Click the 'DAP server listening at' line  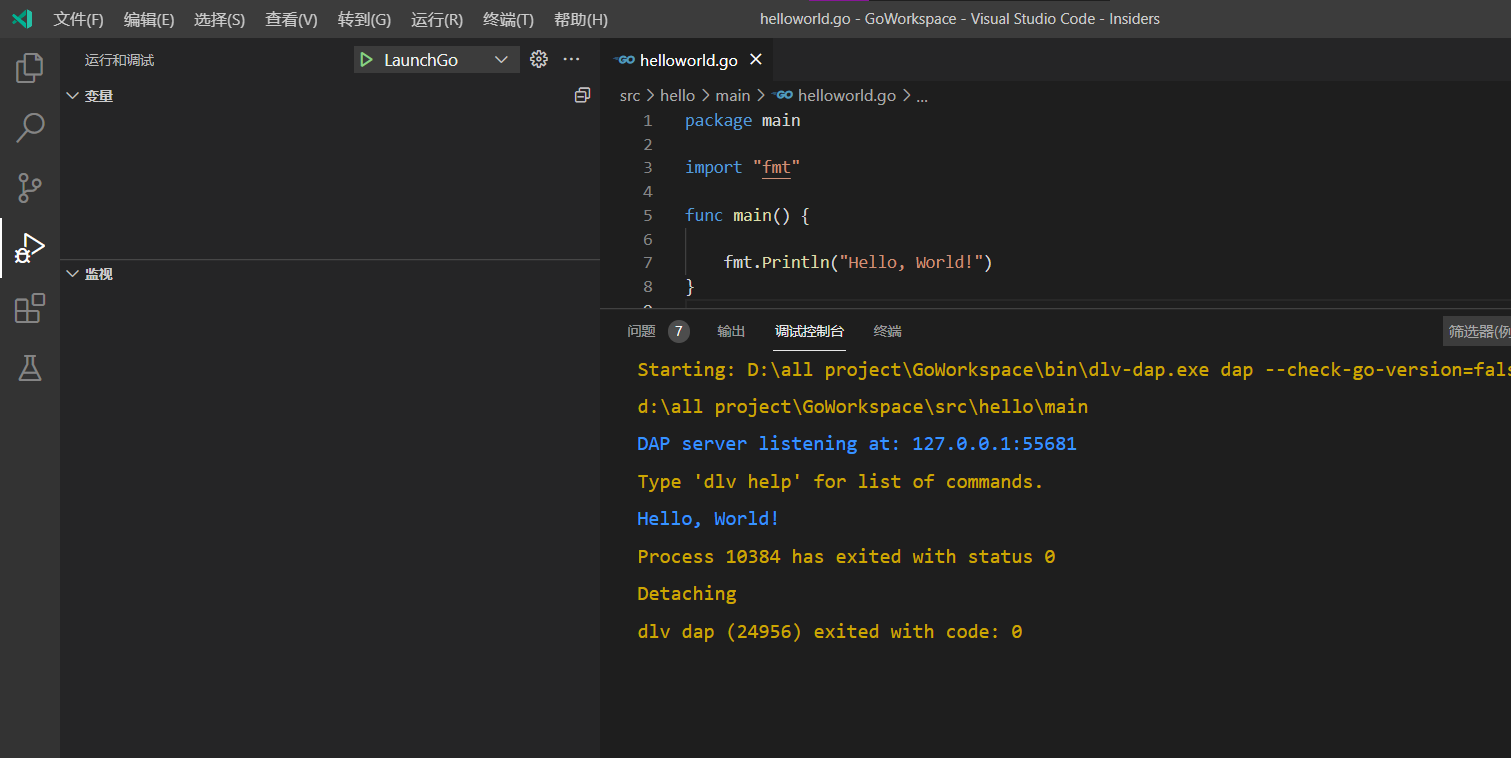point(857,444)
